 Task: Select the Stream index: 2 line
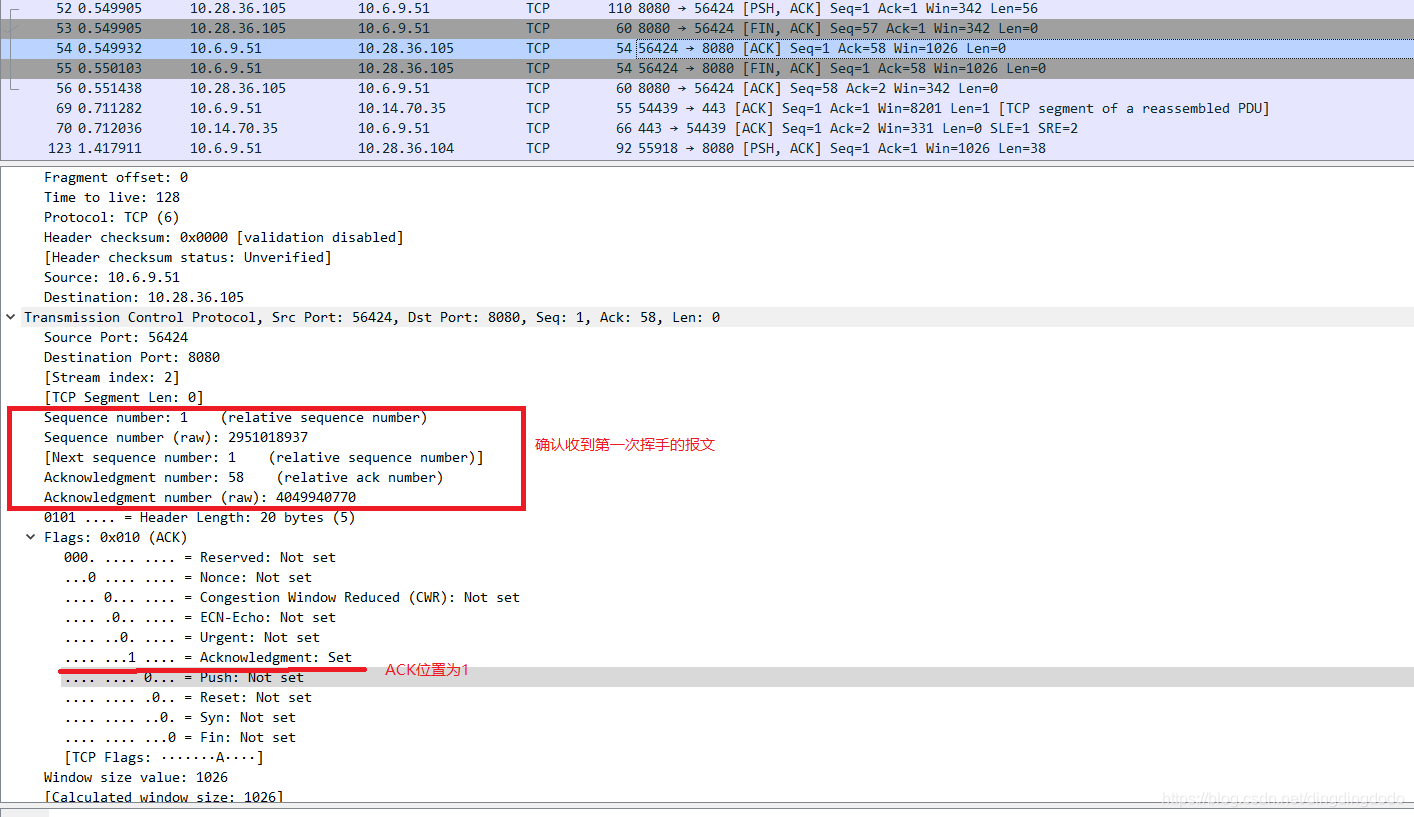pos(112,377)
